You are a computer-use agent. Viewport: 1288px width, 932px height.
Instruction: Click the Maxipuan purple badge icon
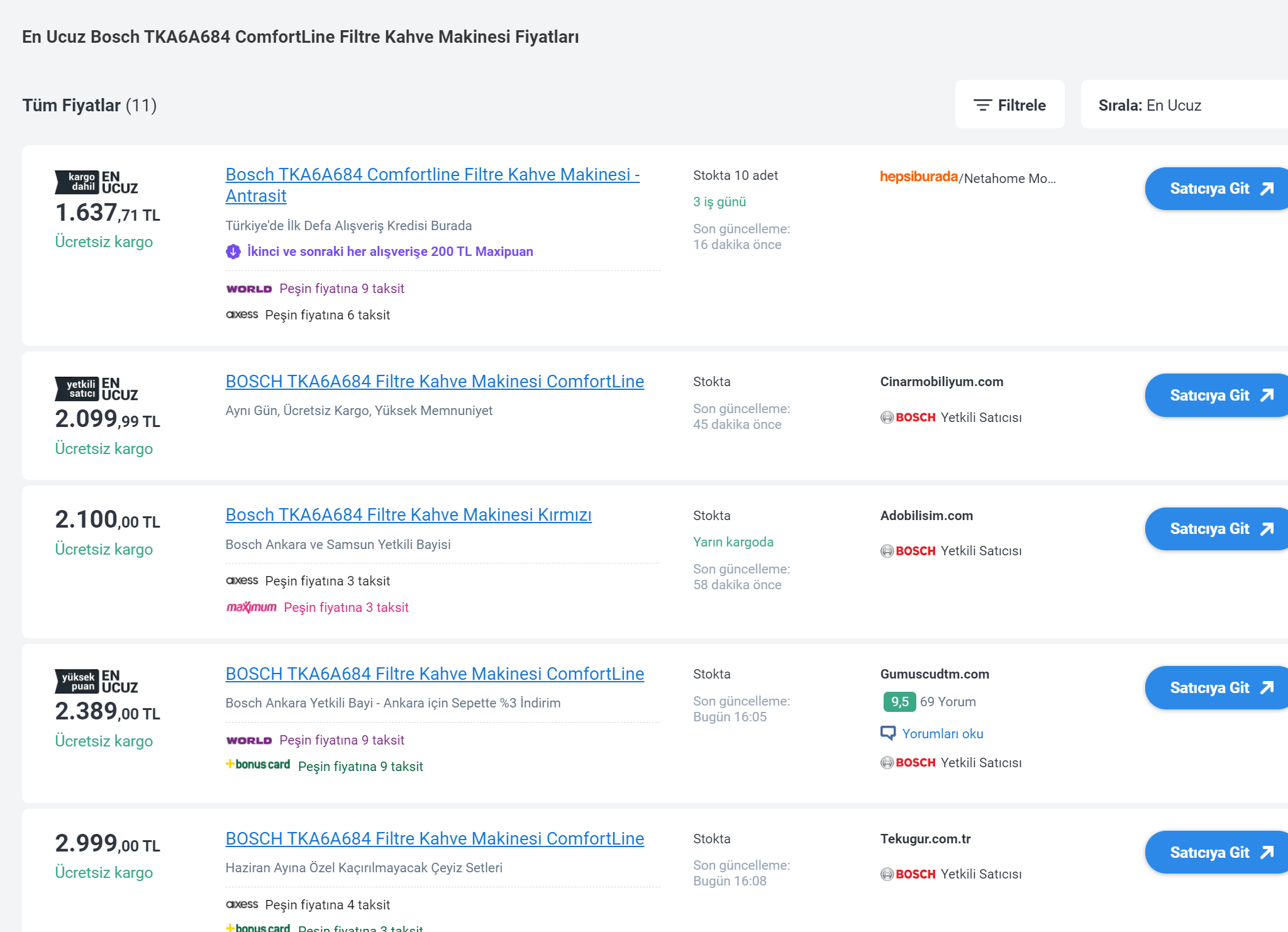point(233,252)
